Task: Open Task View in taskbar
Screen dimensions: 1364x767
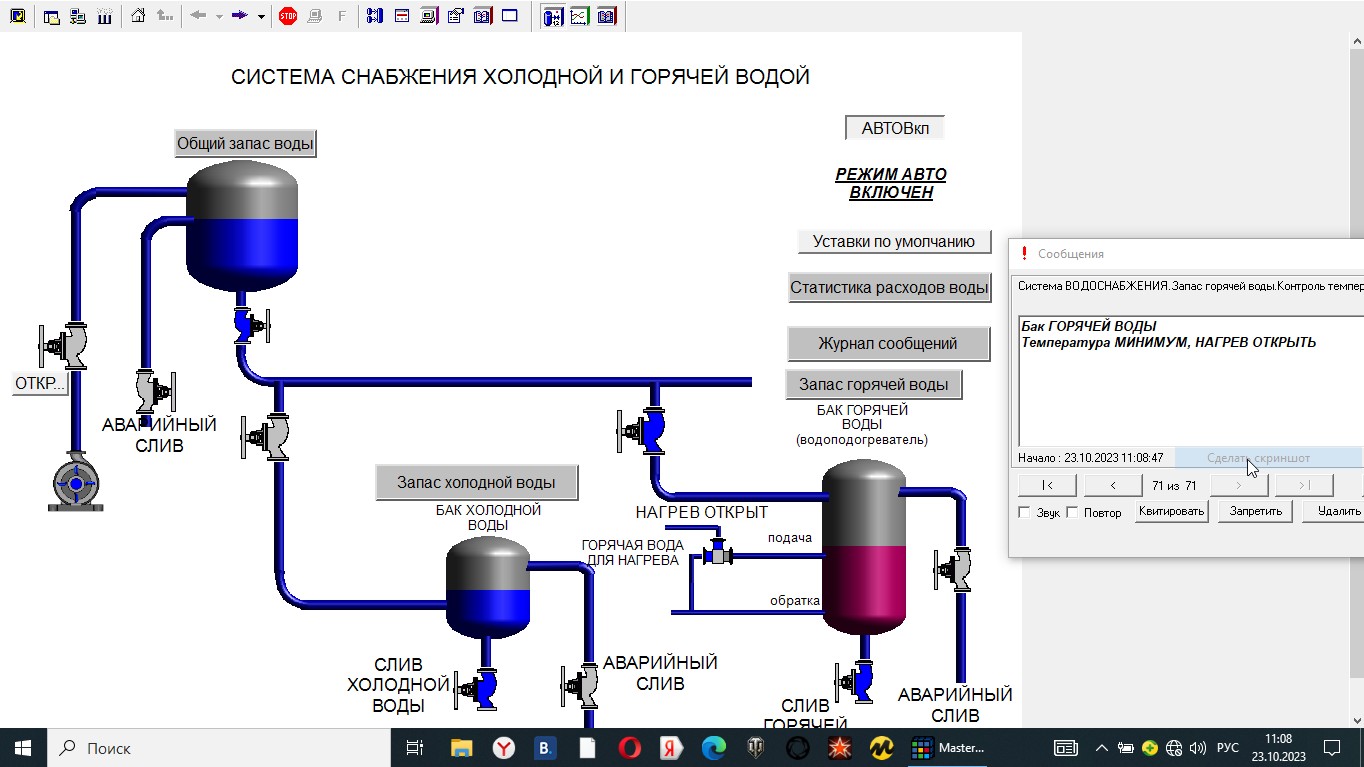Action: pyautogui.click(x=415, y=747)
